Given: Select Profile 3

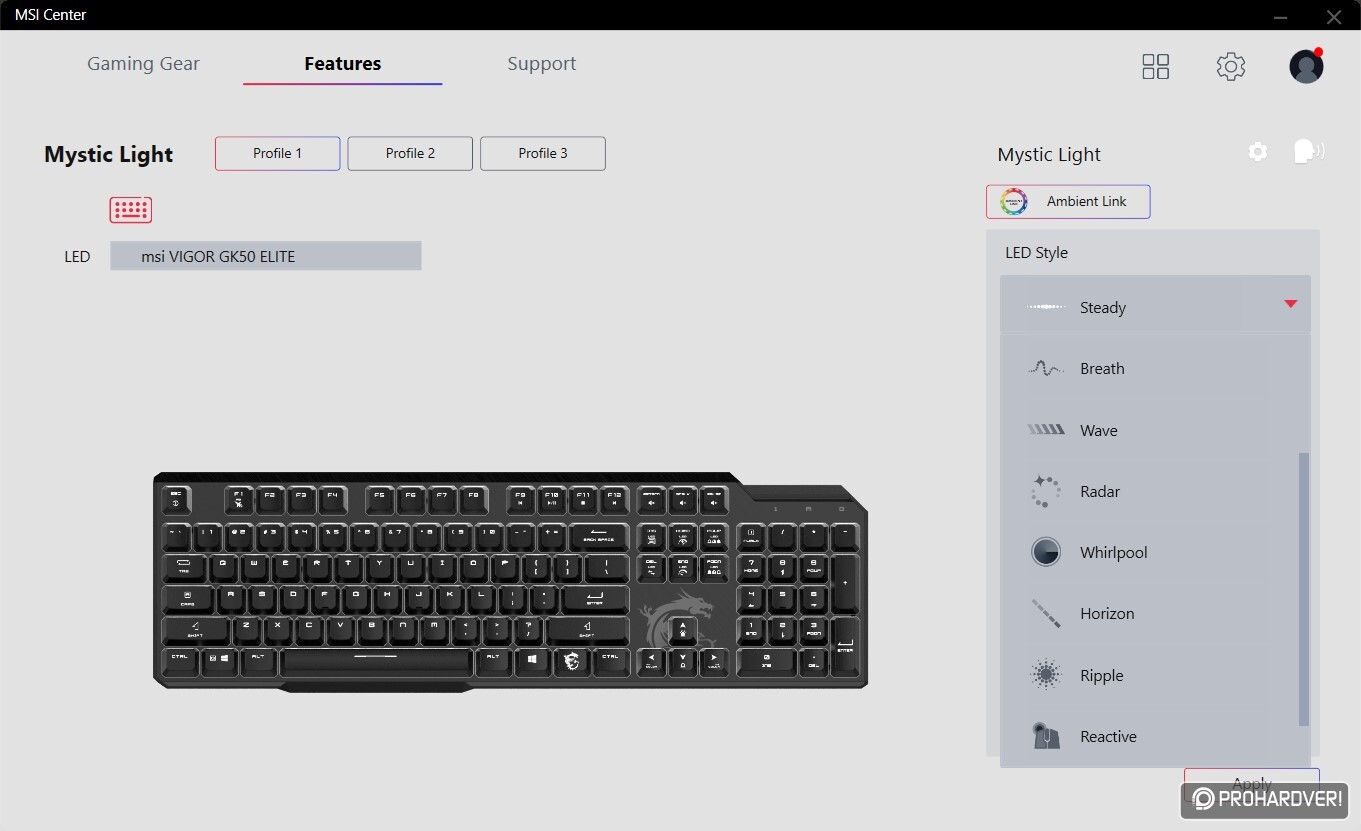Looking at the screenshot, I should 543,153.
